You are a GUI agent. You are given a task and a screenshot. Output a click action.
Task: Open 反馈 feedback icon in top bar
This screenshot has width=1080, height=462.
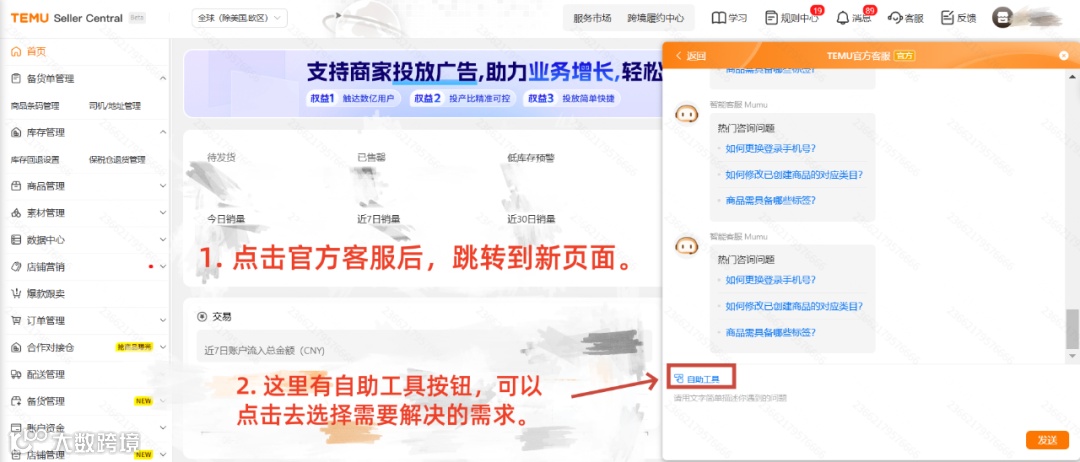[x=946, y=18]
